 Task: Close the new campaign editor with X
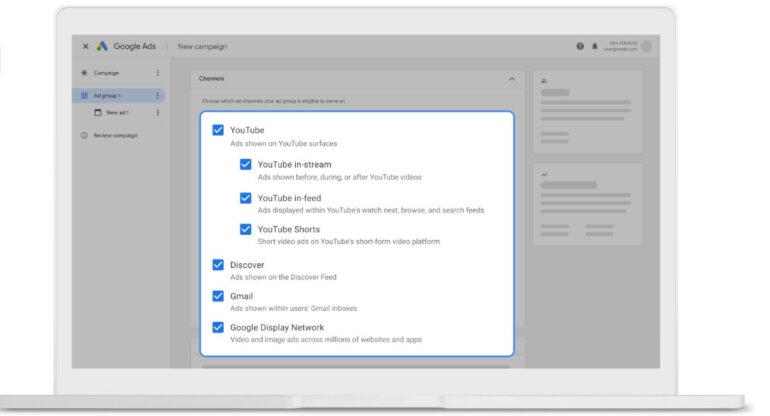(85, 46)
